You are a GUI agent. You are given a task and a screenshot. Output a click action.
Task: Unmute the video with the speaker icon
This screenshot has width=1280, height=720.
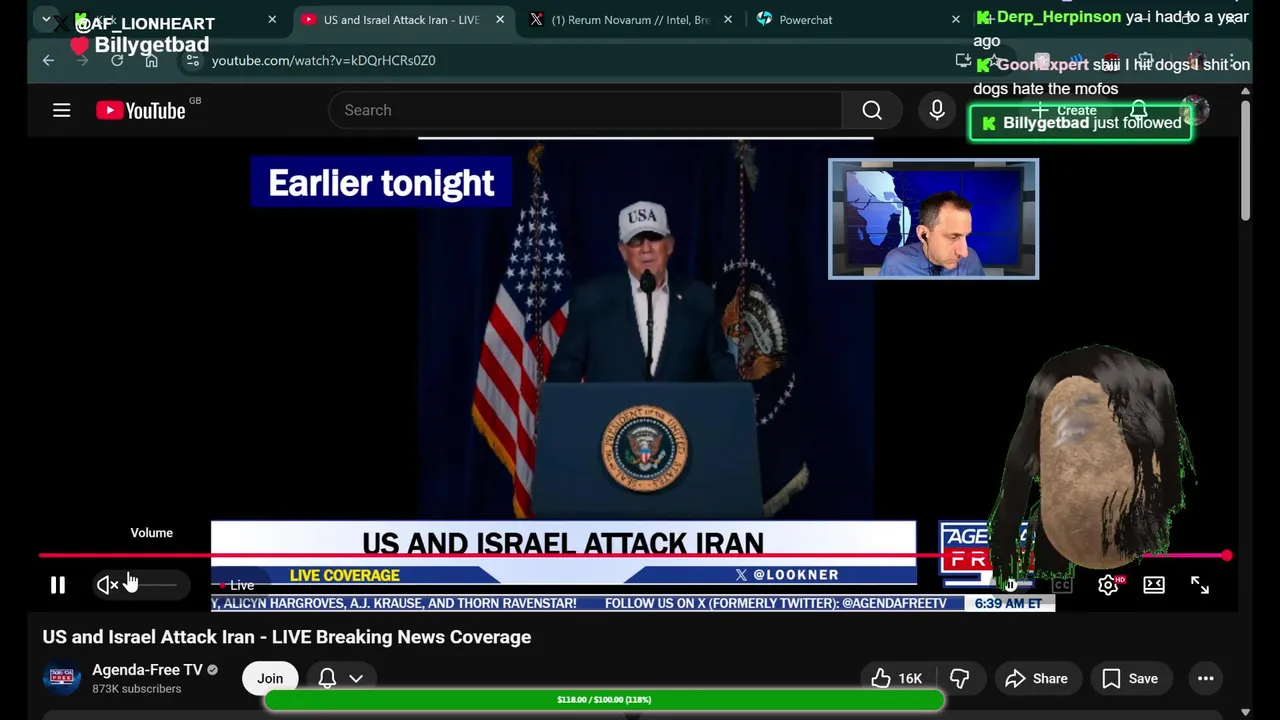coord(107,585)
